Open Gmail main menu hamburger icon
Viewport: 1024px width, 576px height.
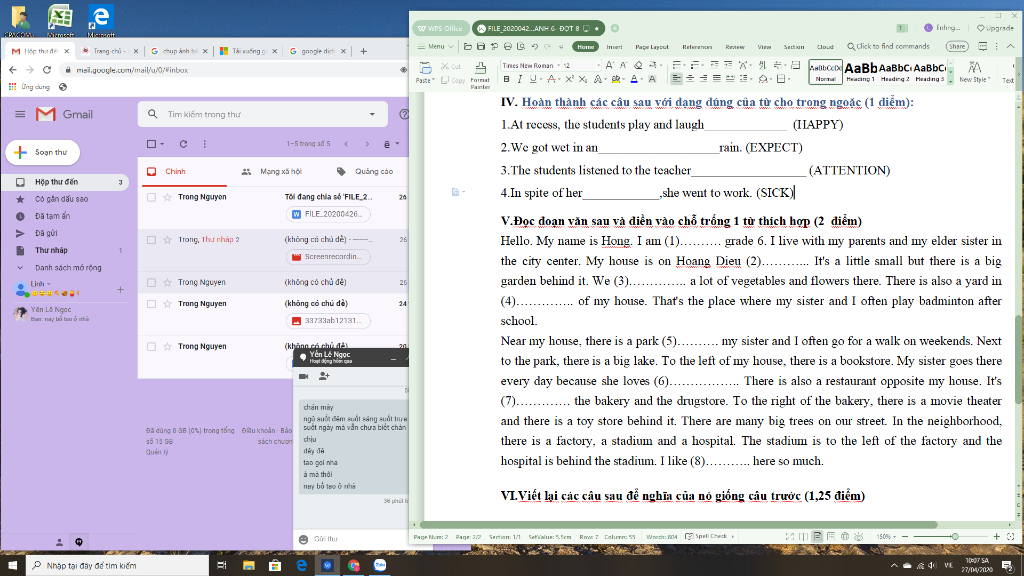(x=20, y=114)
